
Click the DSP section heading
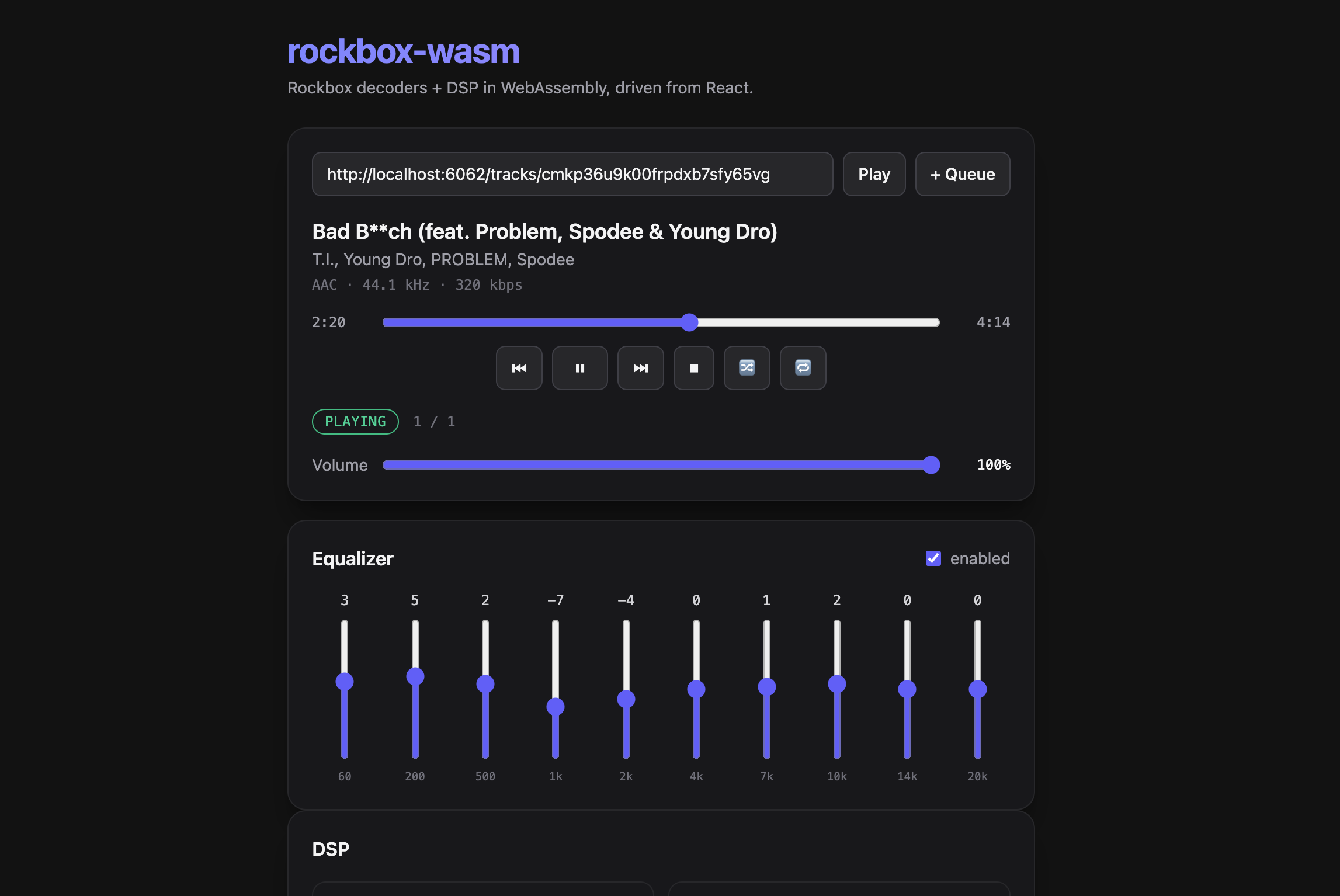click(331, 849)
